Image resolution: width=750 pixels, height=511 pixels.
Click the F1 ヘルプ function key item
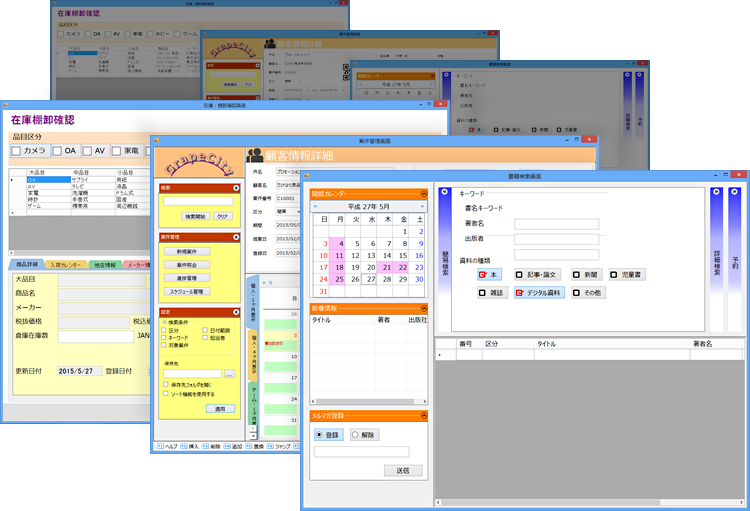click(x=168, y=446)
